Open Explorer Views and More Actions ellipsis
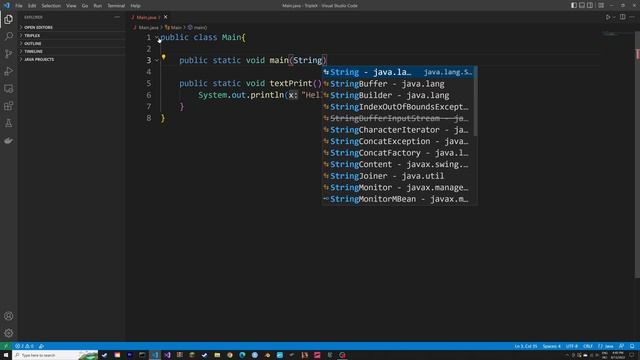This screenshot has width=640, height=360. 117,17
